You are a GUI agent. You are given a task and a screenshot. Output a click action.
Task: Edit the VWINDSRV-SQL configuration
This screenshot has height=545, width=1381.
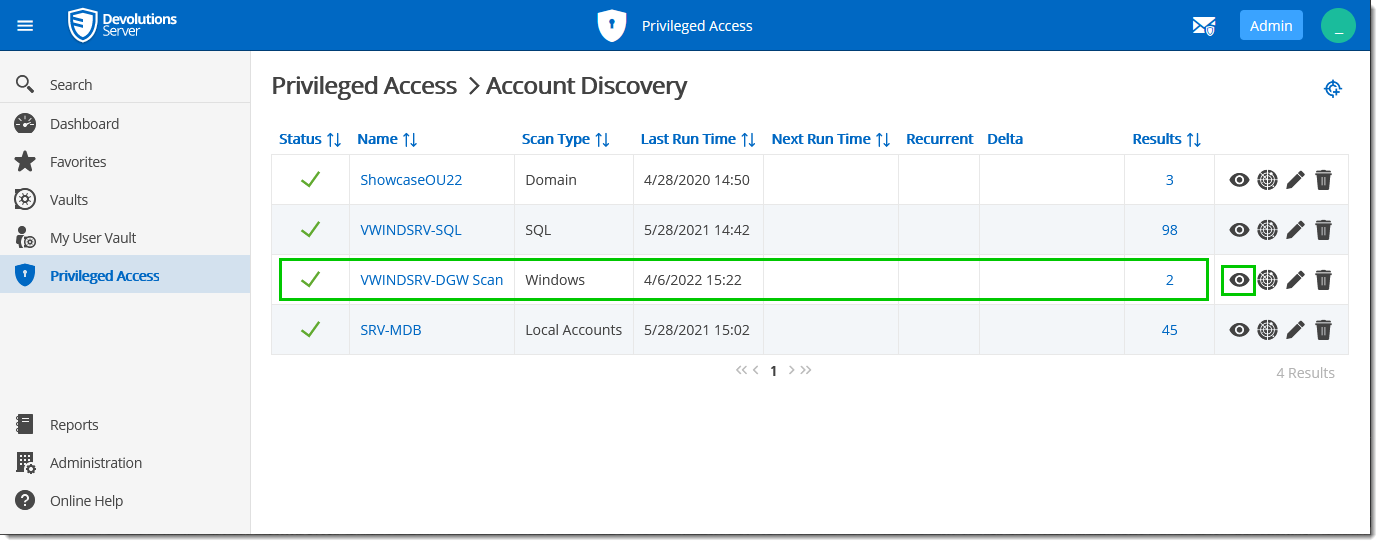[x=1295, y=230]
